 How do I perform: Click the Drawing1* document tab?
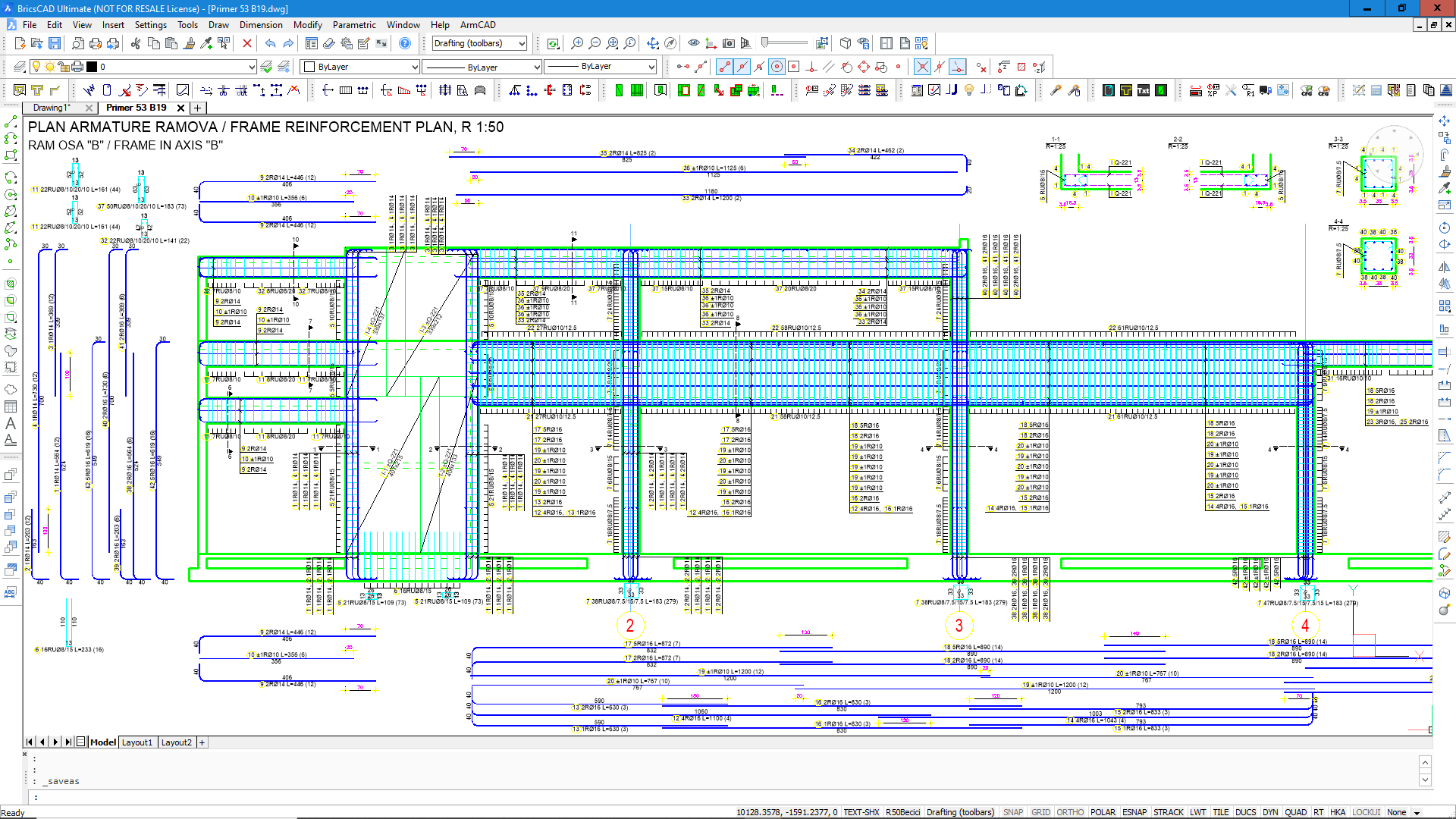tap(52, 108)
